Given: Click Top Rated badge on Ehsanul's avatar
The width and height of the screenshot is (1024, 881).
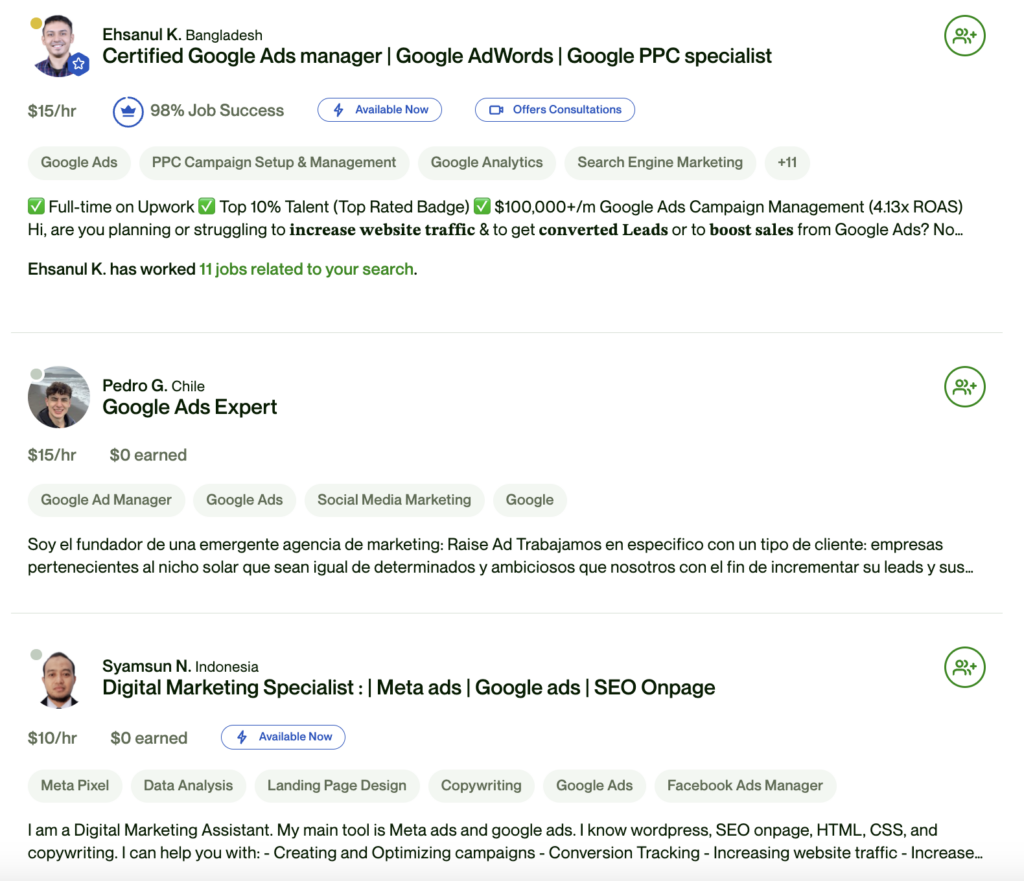Looking at the screenshot, I should (x=79, y=64).
